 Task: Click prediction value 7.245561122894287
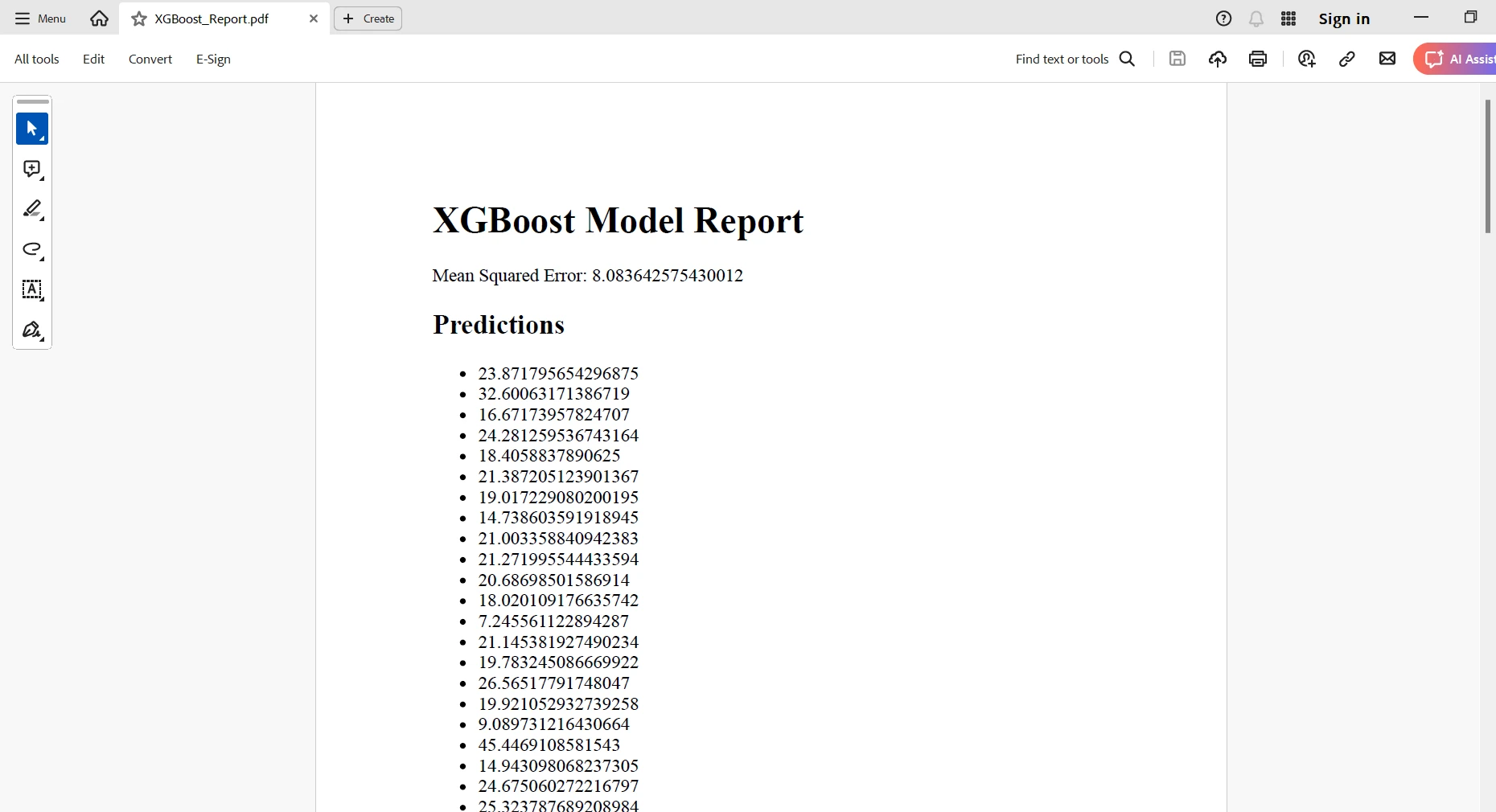[553, 621]
